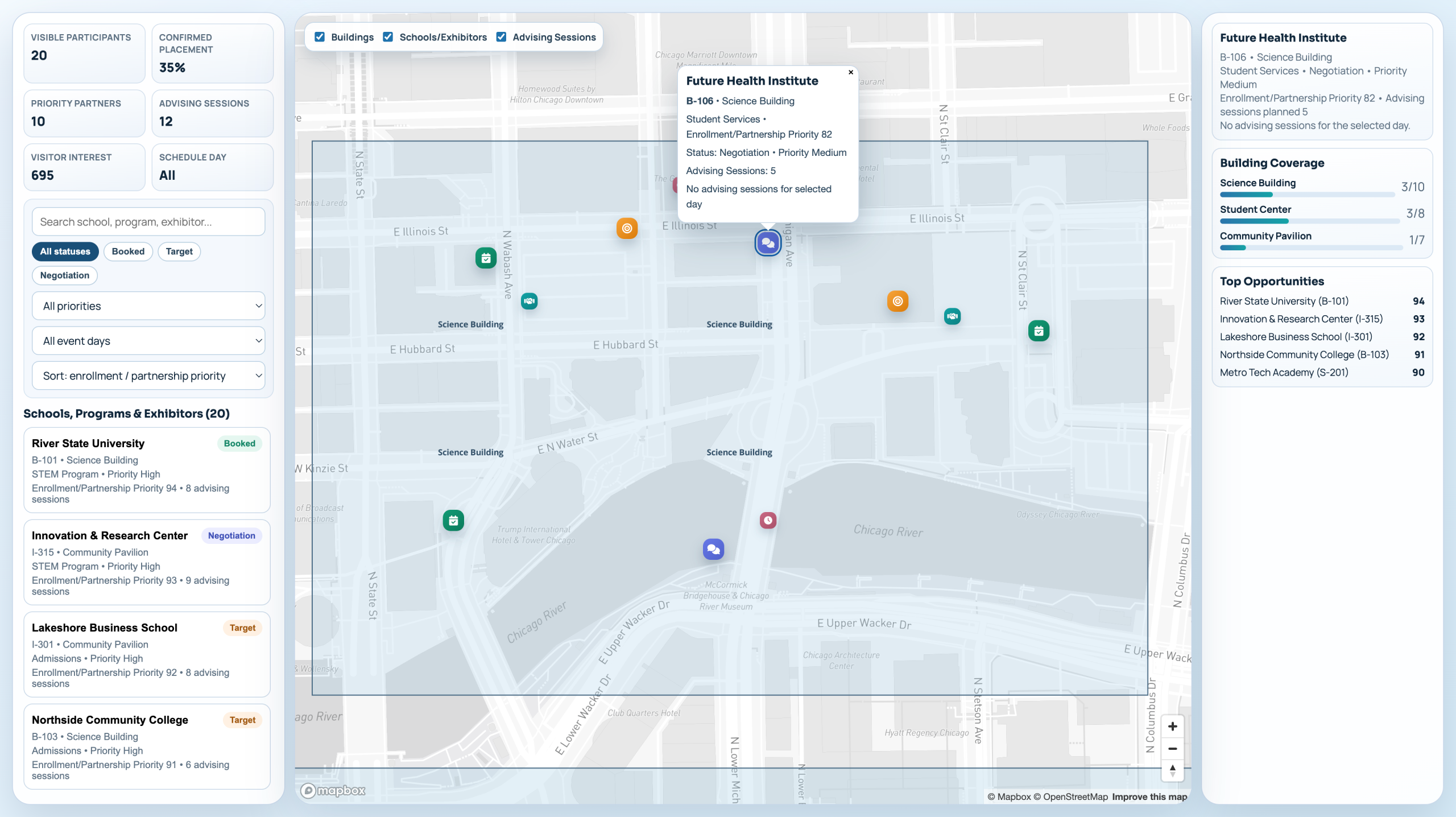Open the All priorities dropdown
Screen dimensions: 1456x817
(148, 306)
